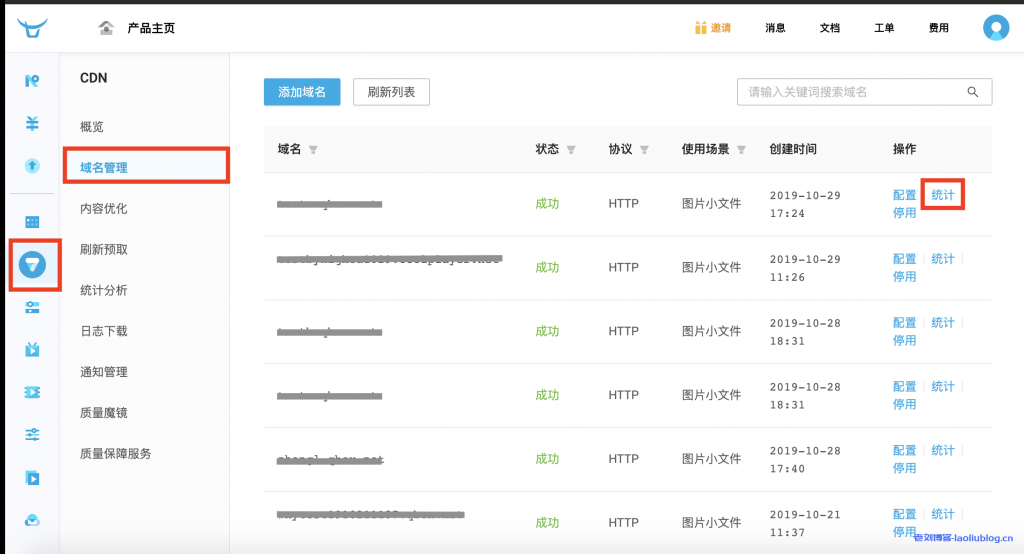1024x554 pixels.
Task: Click the sliders settings icon in sidebar
Action: [32, 434]
